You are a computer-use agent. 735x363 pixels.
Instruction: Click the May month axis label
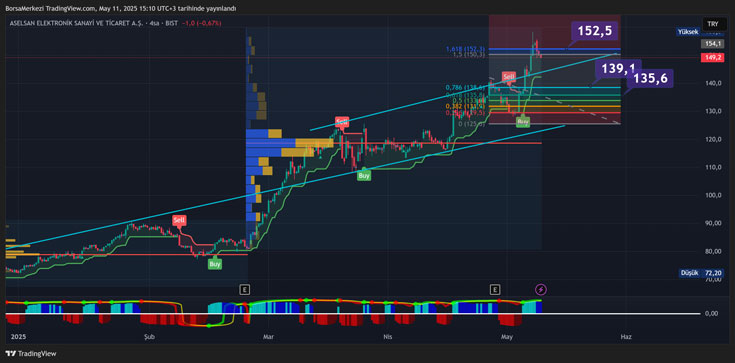point(506,337)
